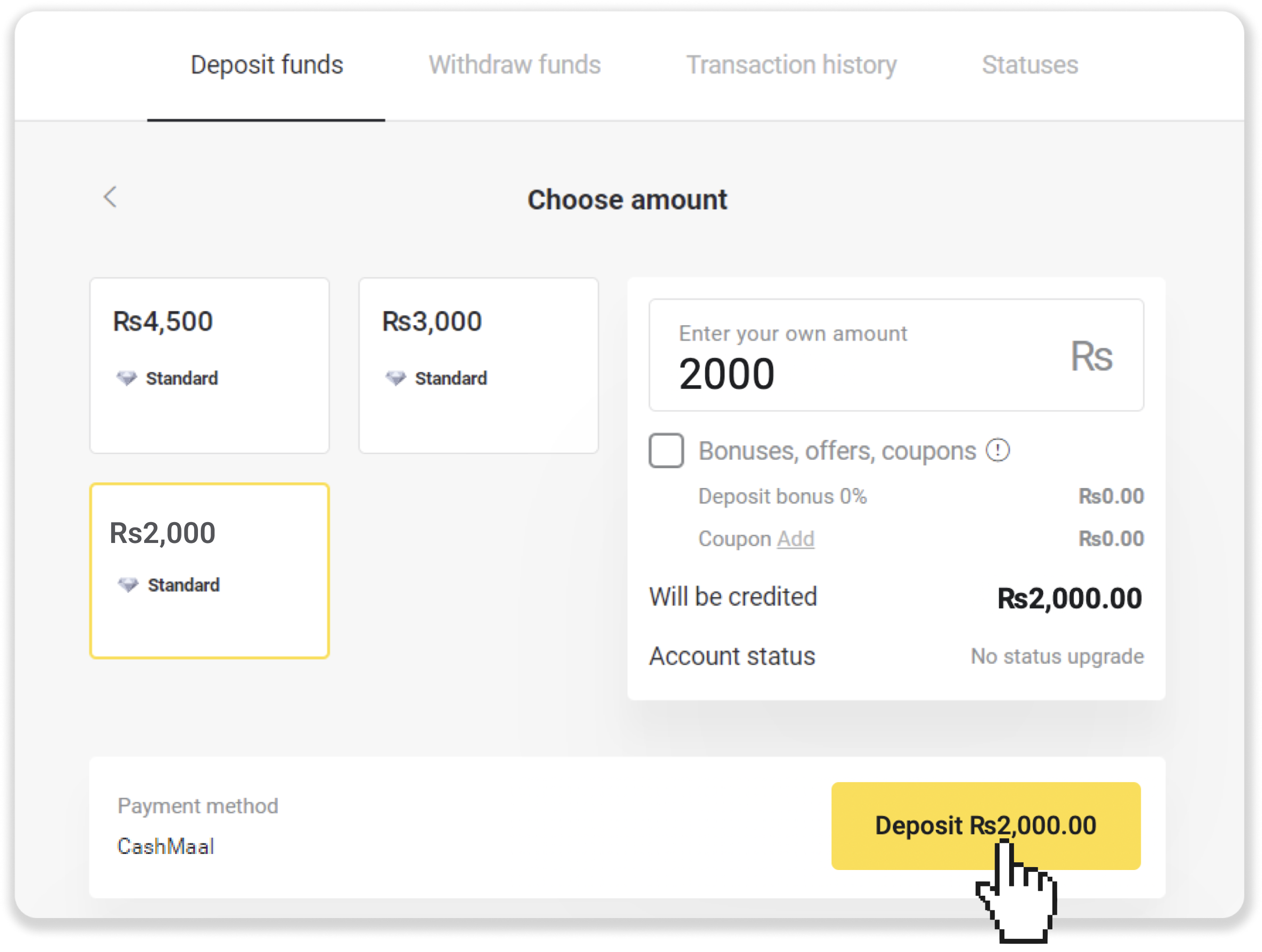
Task: Open the Withdraw funds tab
Action: tap(515, 65)
